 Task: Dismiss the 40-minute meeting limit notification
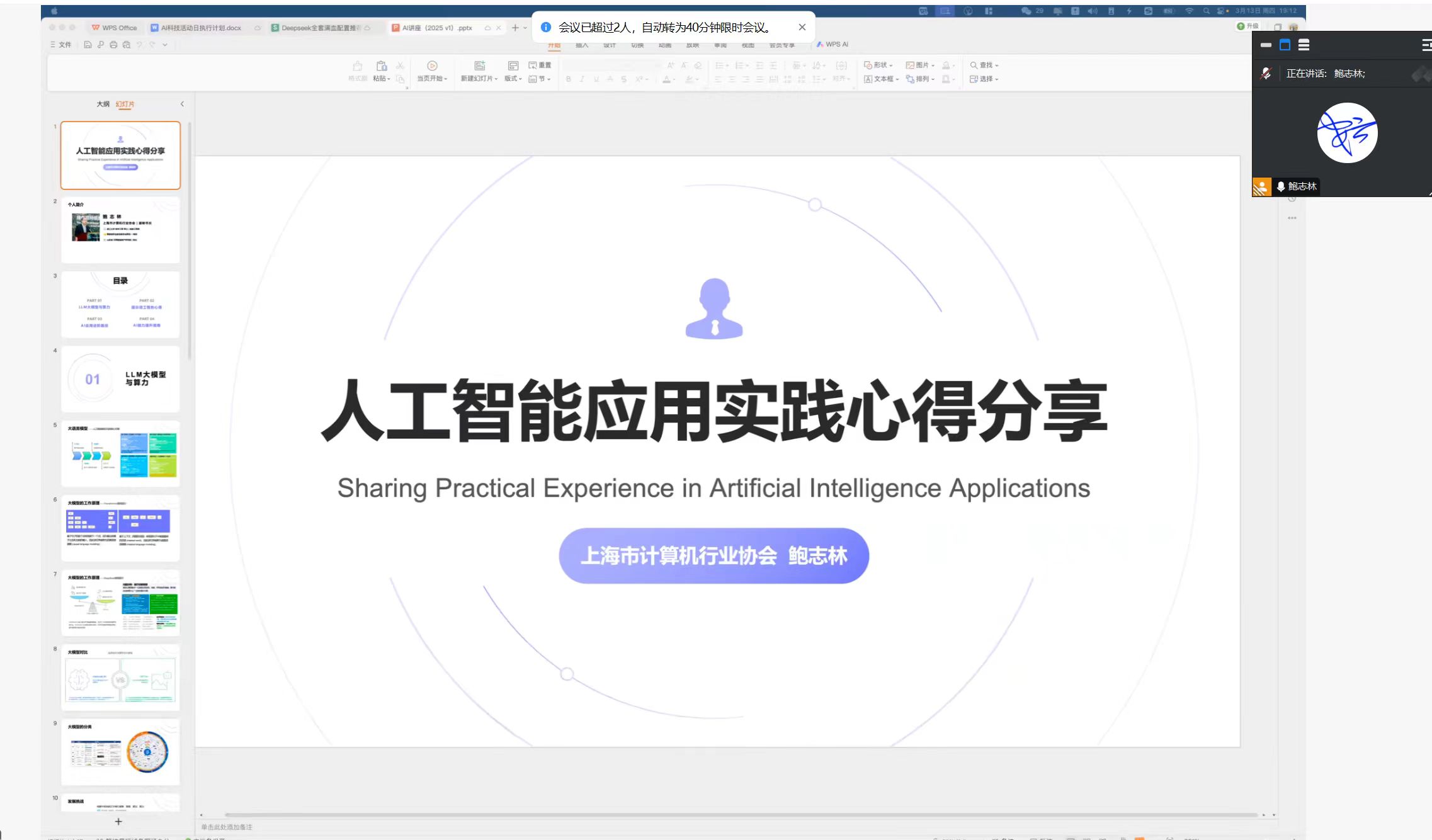click(x=802, y=27)
